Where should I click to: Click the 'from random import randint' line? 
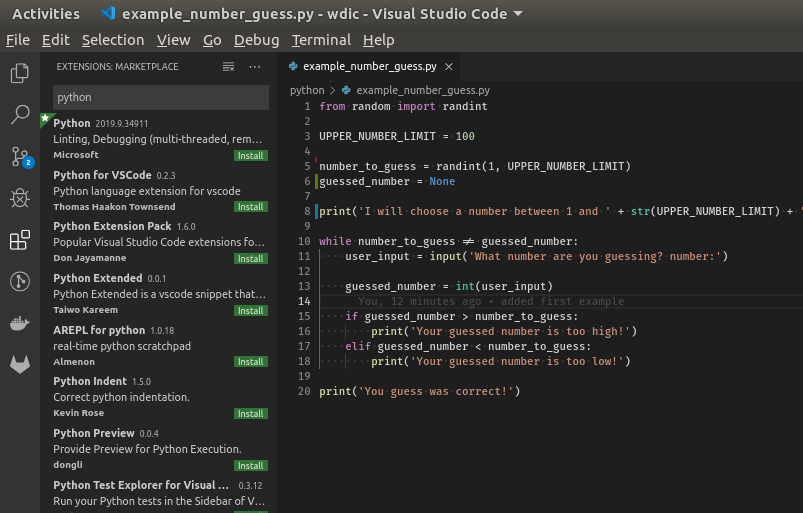point(403,106)
